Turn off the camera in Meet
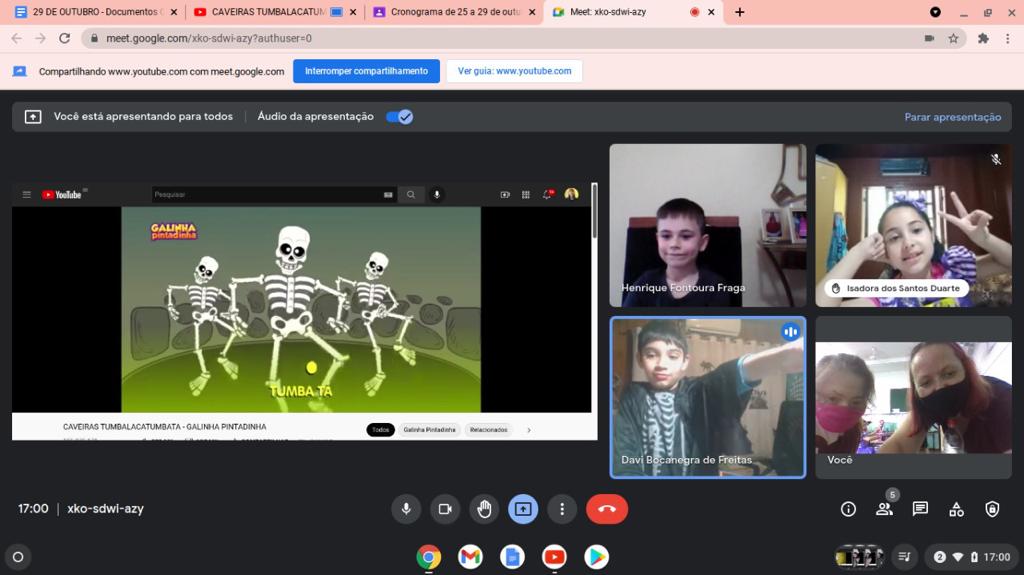The image size is (1024, 575). pos(445,509)
